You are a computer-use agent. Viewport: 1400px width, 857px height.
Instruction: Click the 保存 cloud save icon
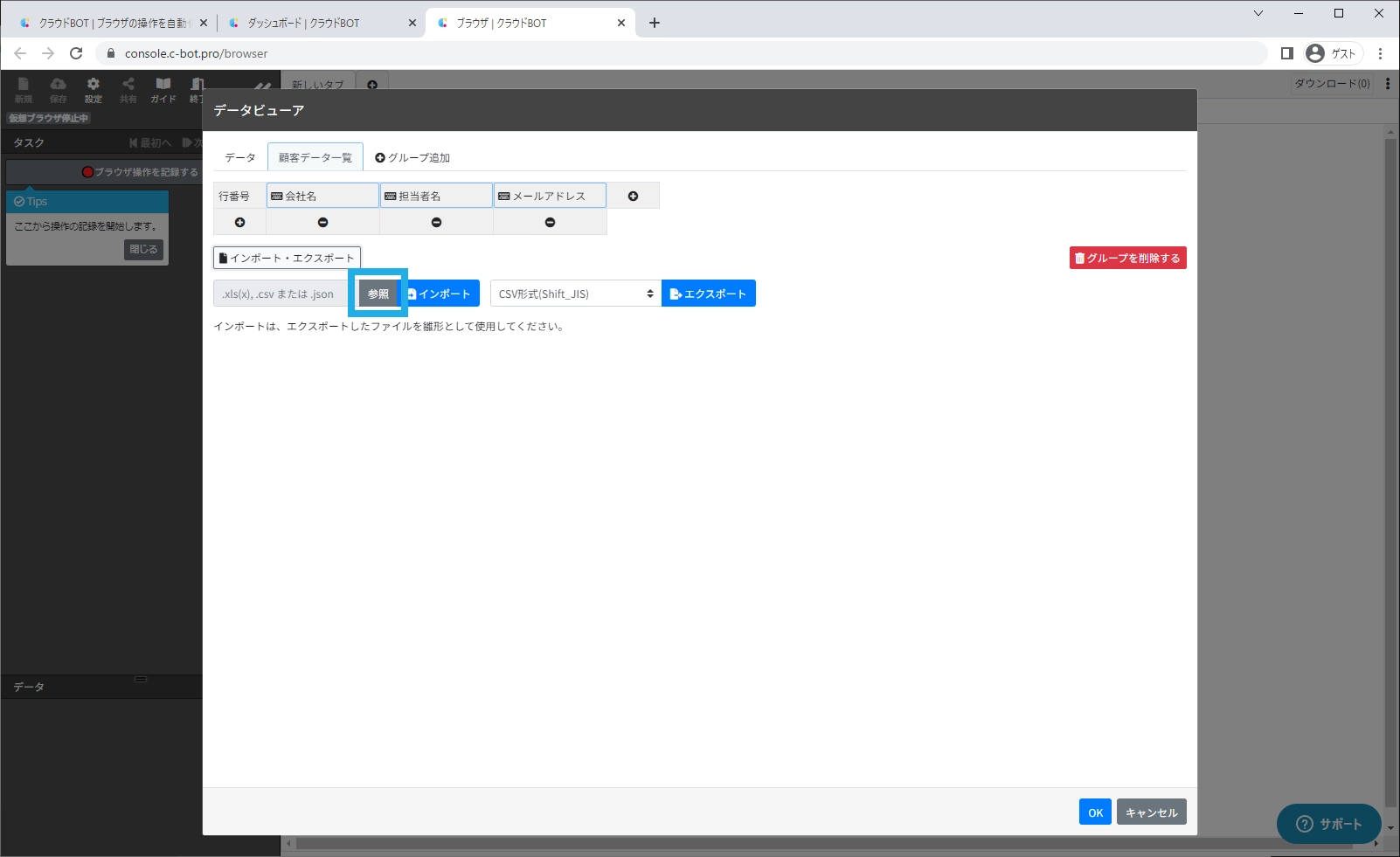click(59, 88)
